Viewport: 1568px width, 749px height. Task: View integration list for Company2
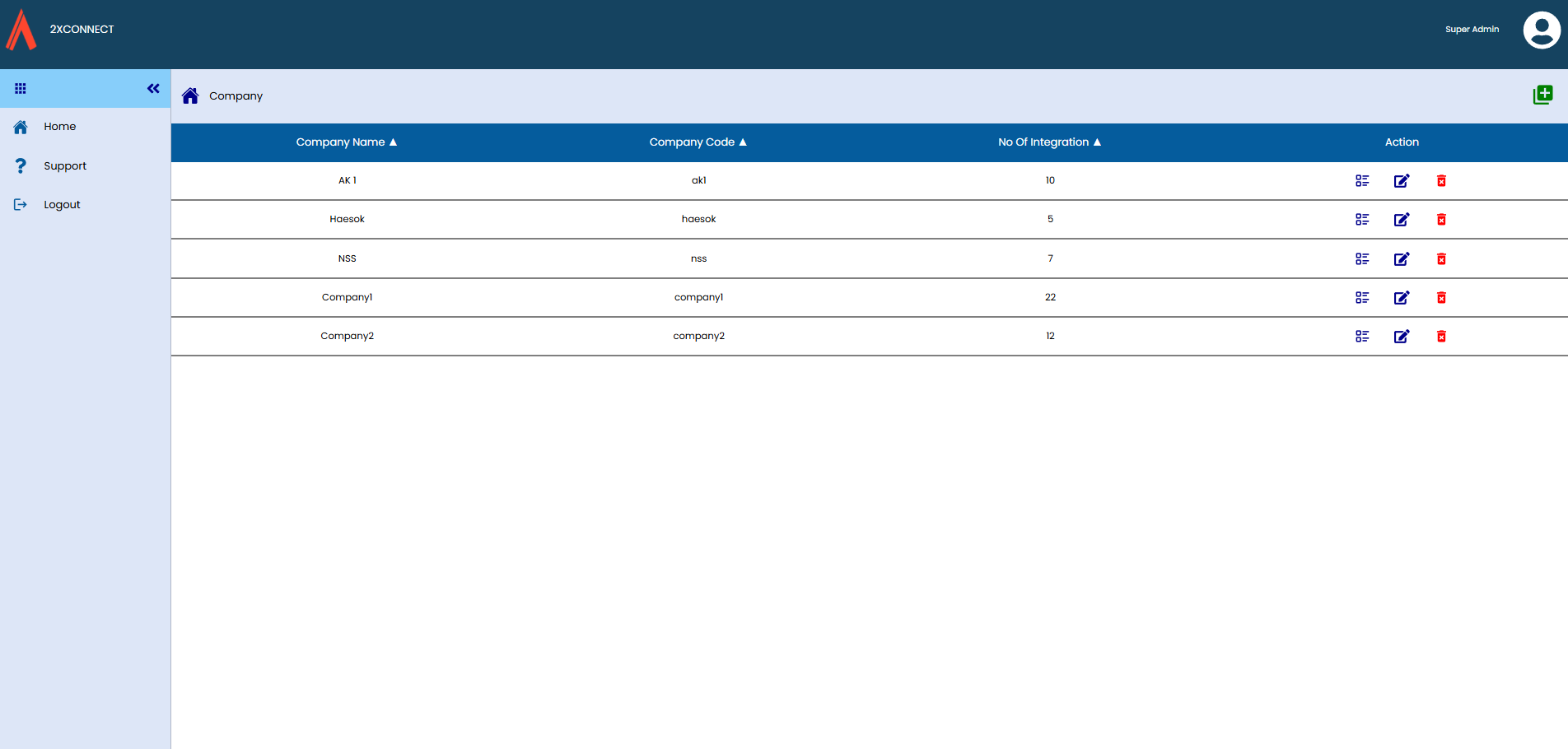1362,337
